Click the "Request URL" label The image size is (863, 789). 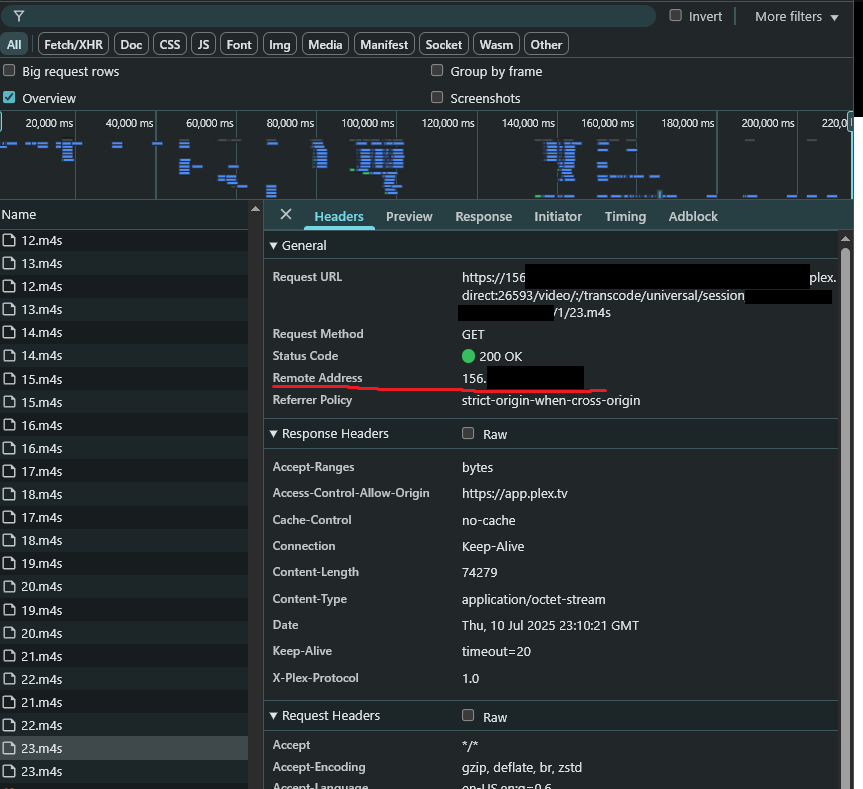(x=307, y=277)
